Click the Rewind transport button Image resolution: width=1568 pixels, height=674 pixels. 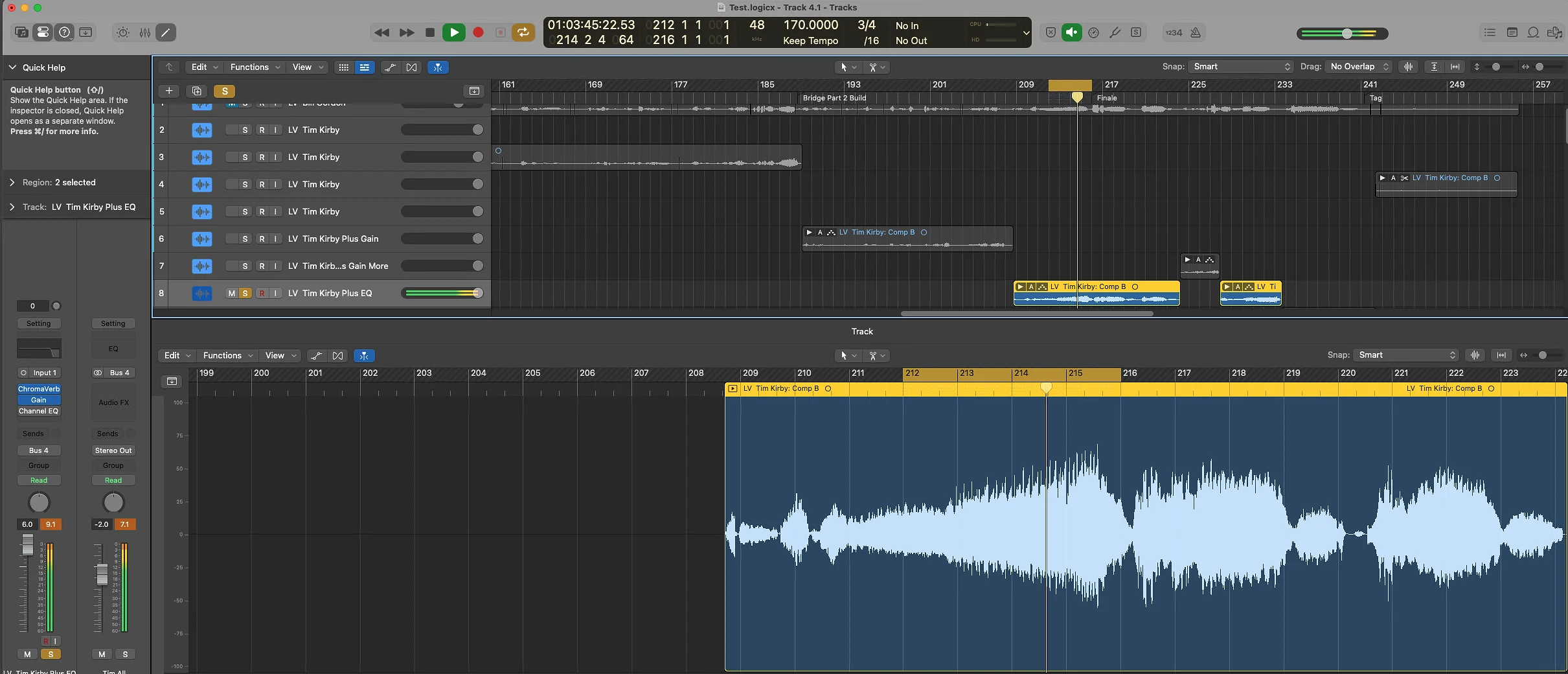point(382,32)
